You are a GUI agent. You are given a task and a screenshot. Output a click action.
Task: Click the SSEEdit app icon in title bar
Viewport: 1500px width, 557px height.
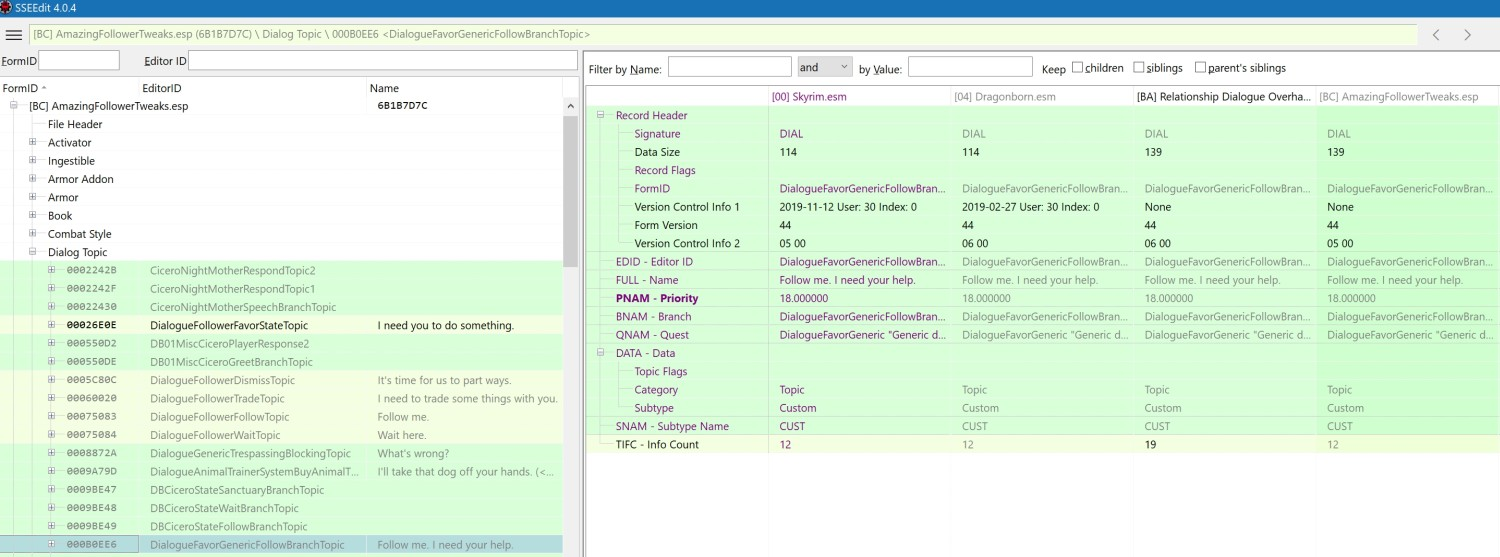pyautogui.click(x=7, y=7)
